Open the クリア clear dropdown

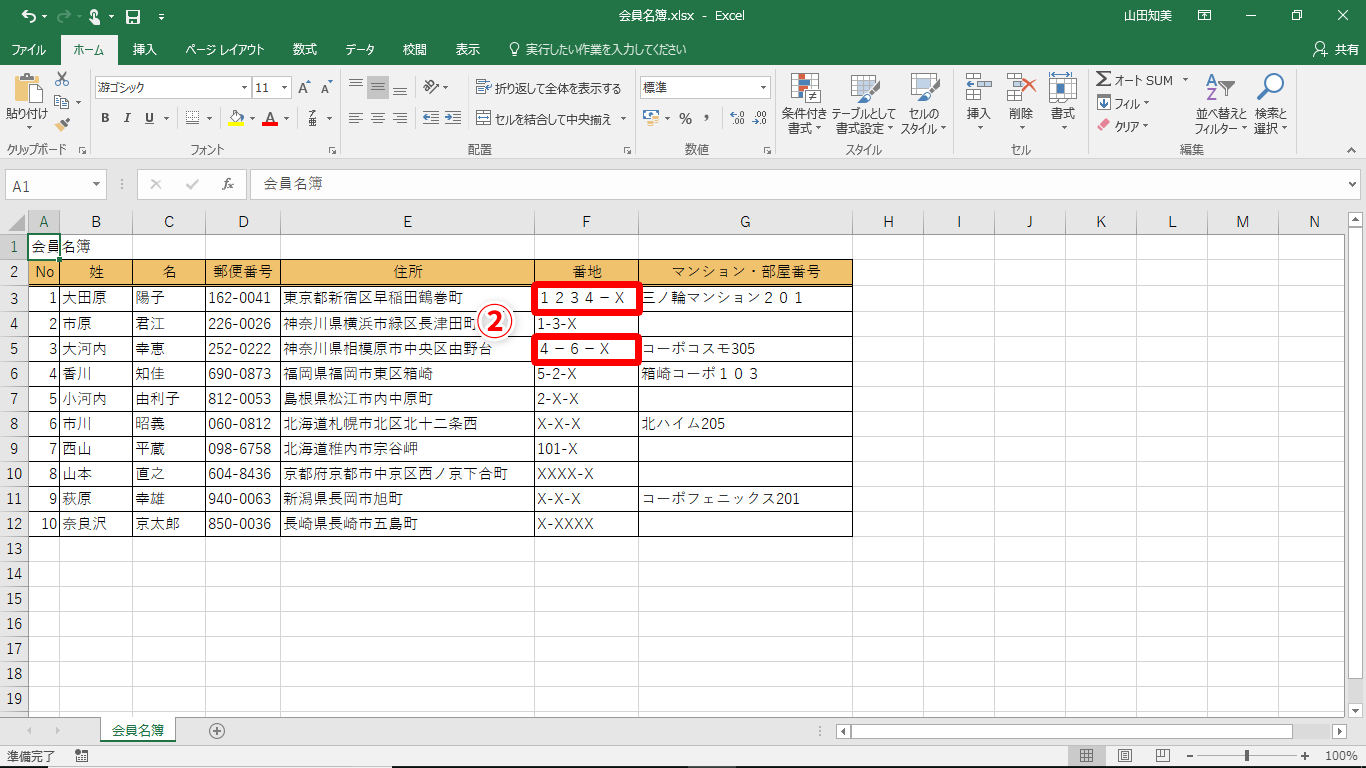tap(1124, 126)
